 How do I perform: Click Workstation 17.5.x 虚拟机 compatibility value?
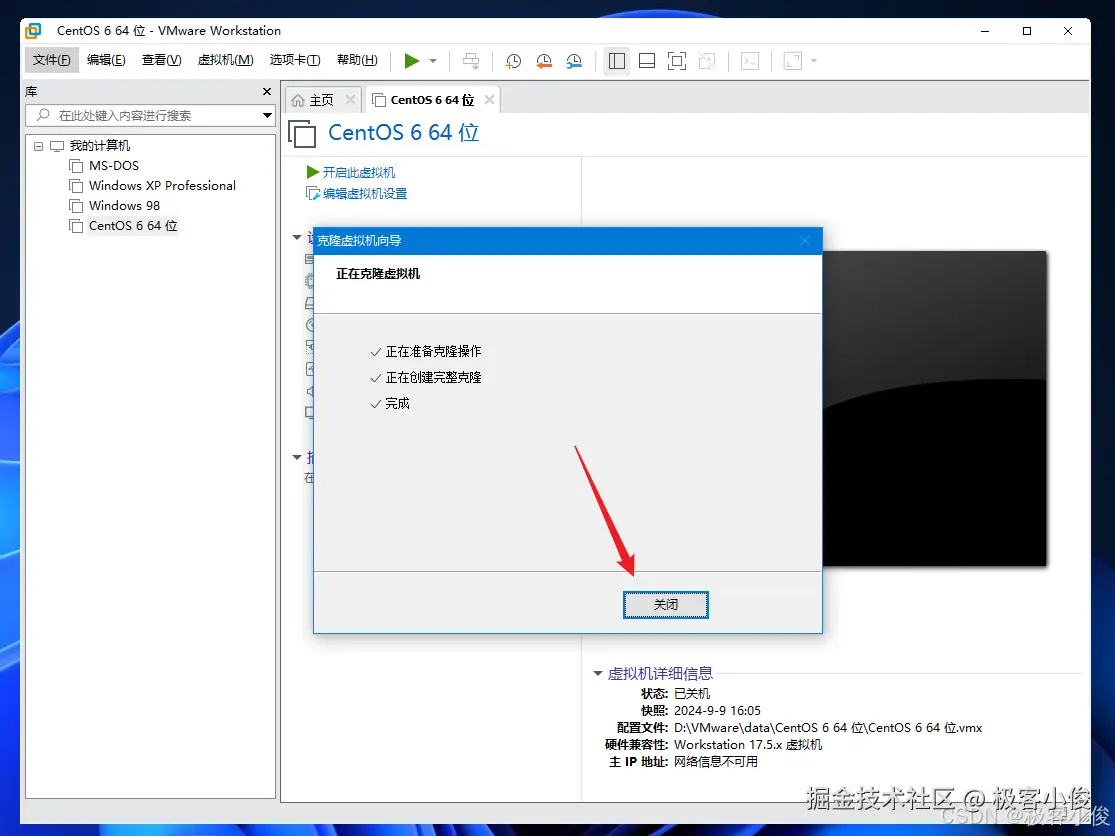748,744
